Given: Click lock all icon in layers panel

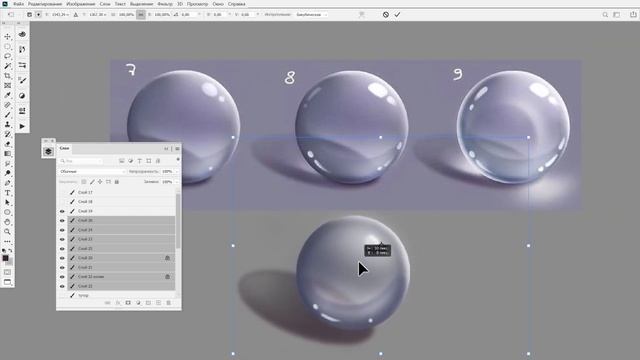Looking at the screenshot, I should coord(117,182).
